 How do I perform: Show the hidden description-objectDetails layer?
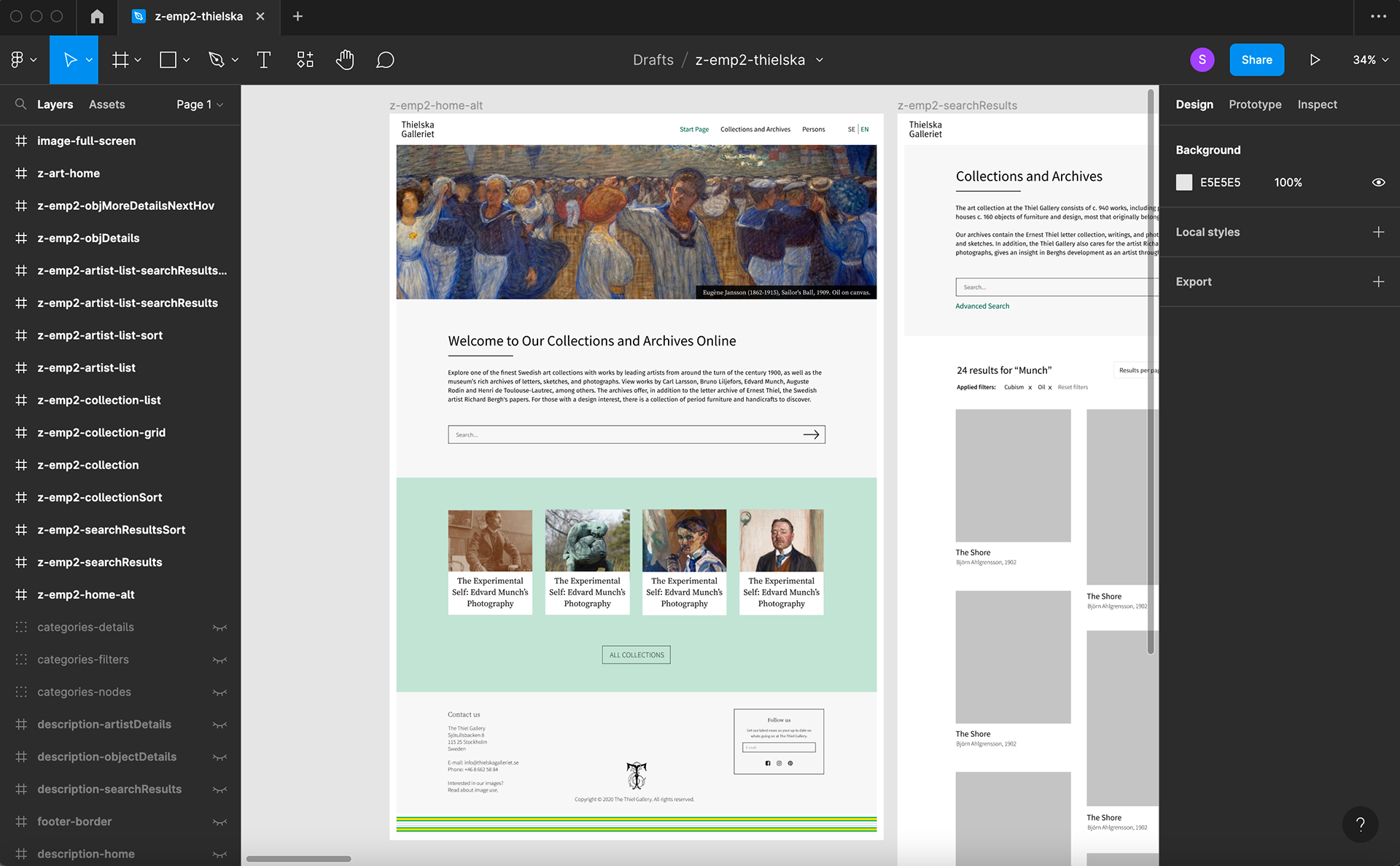click(x=219, y=757)
